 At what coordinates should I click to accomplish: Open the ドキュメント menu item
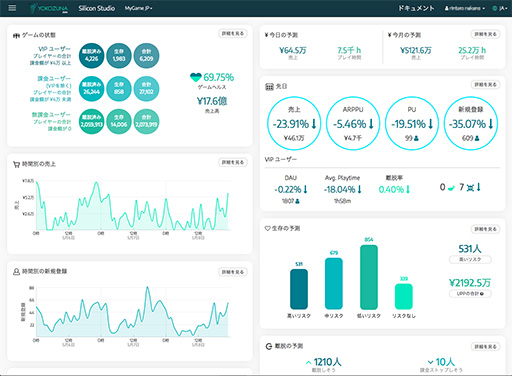416,8
